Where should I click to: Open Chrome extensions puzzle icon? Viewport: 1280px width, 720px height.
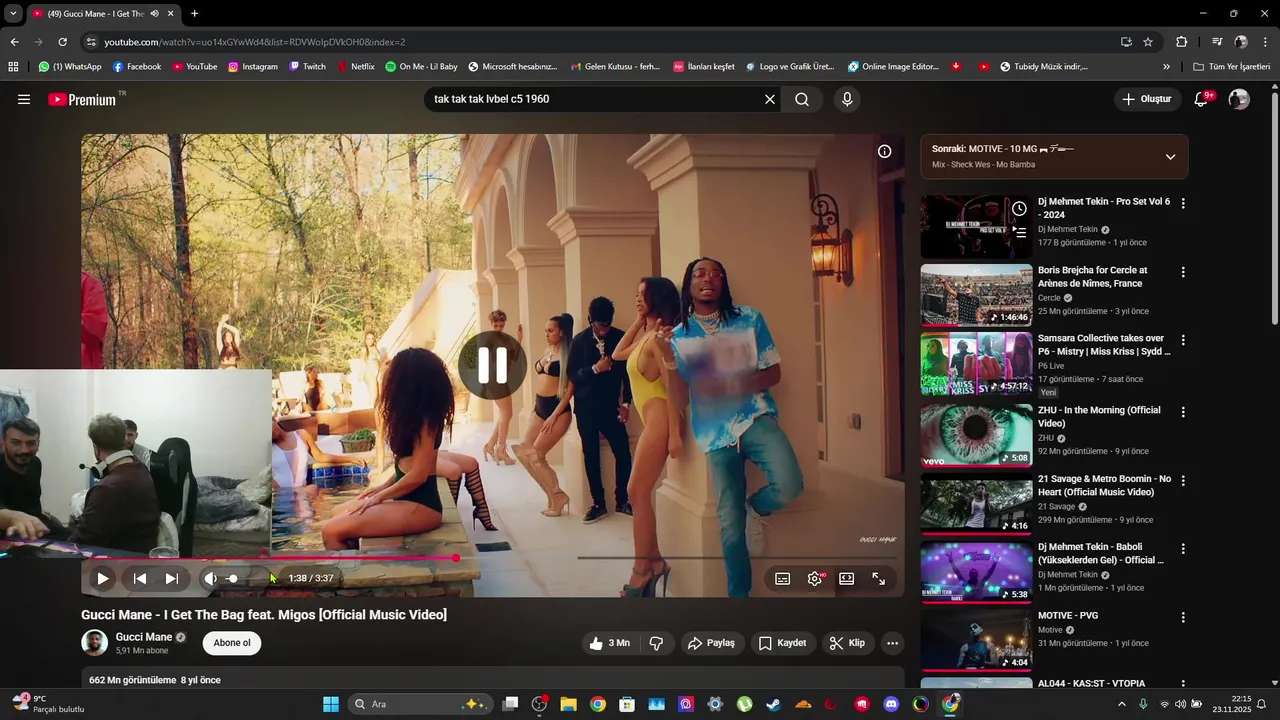1181,42
